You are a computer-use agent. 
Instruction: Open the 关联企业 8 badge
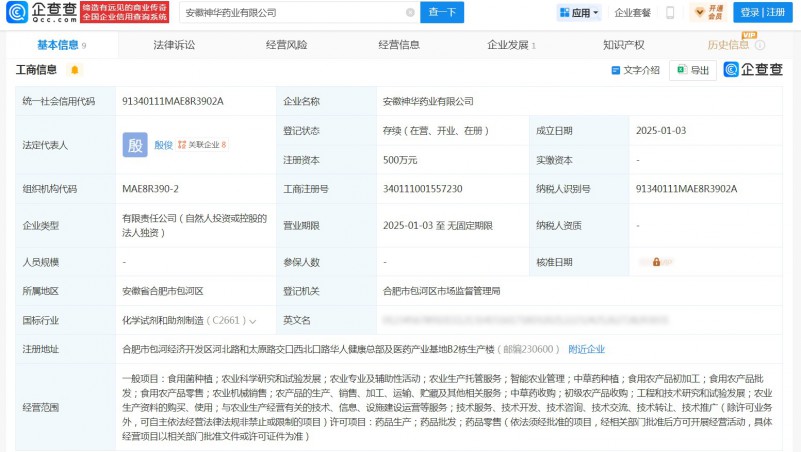202,145
